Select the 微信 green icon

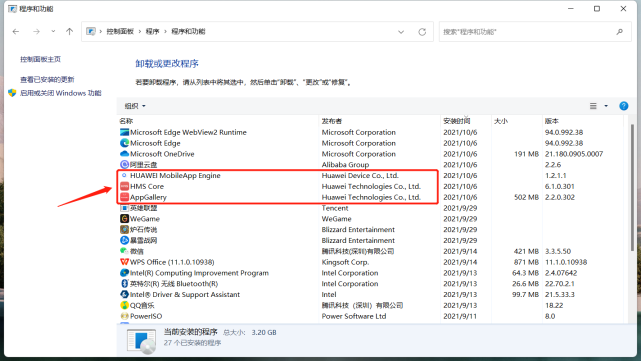point(124,251)
